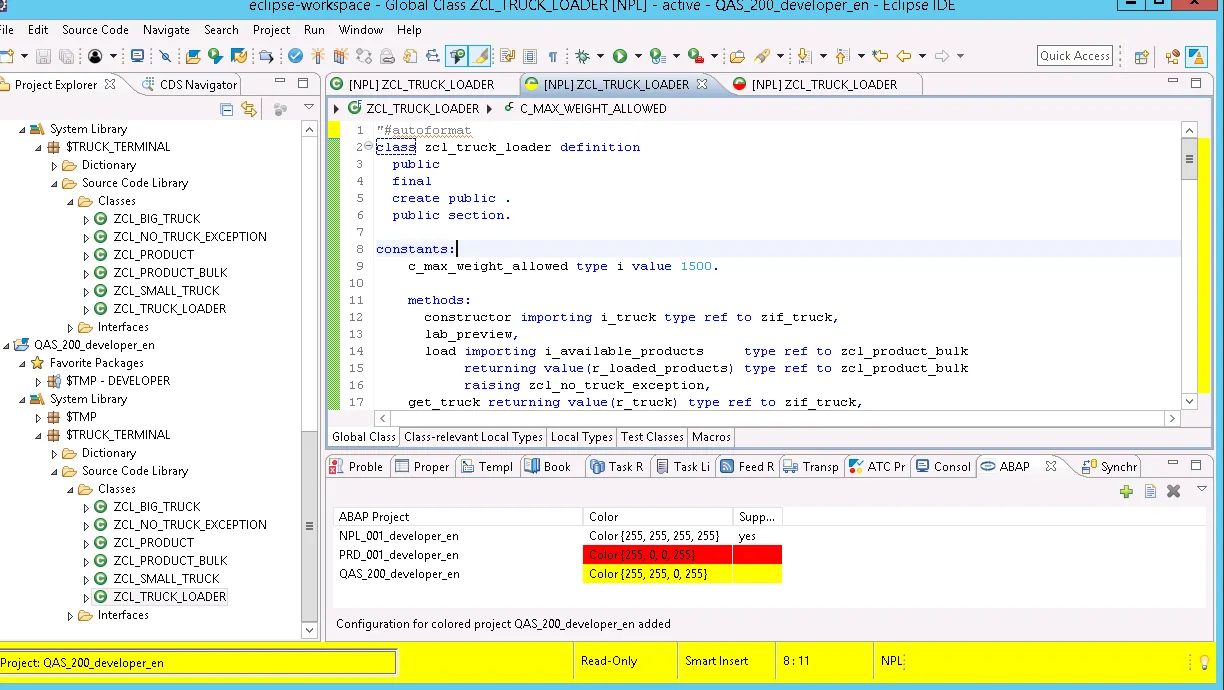
Task: Collapse the QAS_200_developer_en project node
Action: (7, 345)
